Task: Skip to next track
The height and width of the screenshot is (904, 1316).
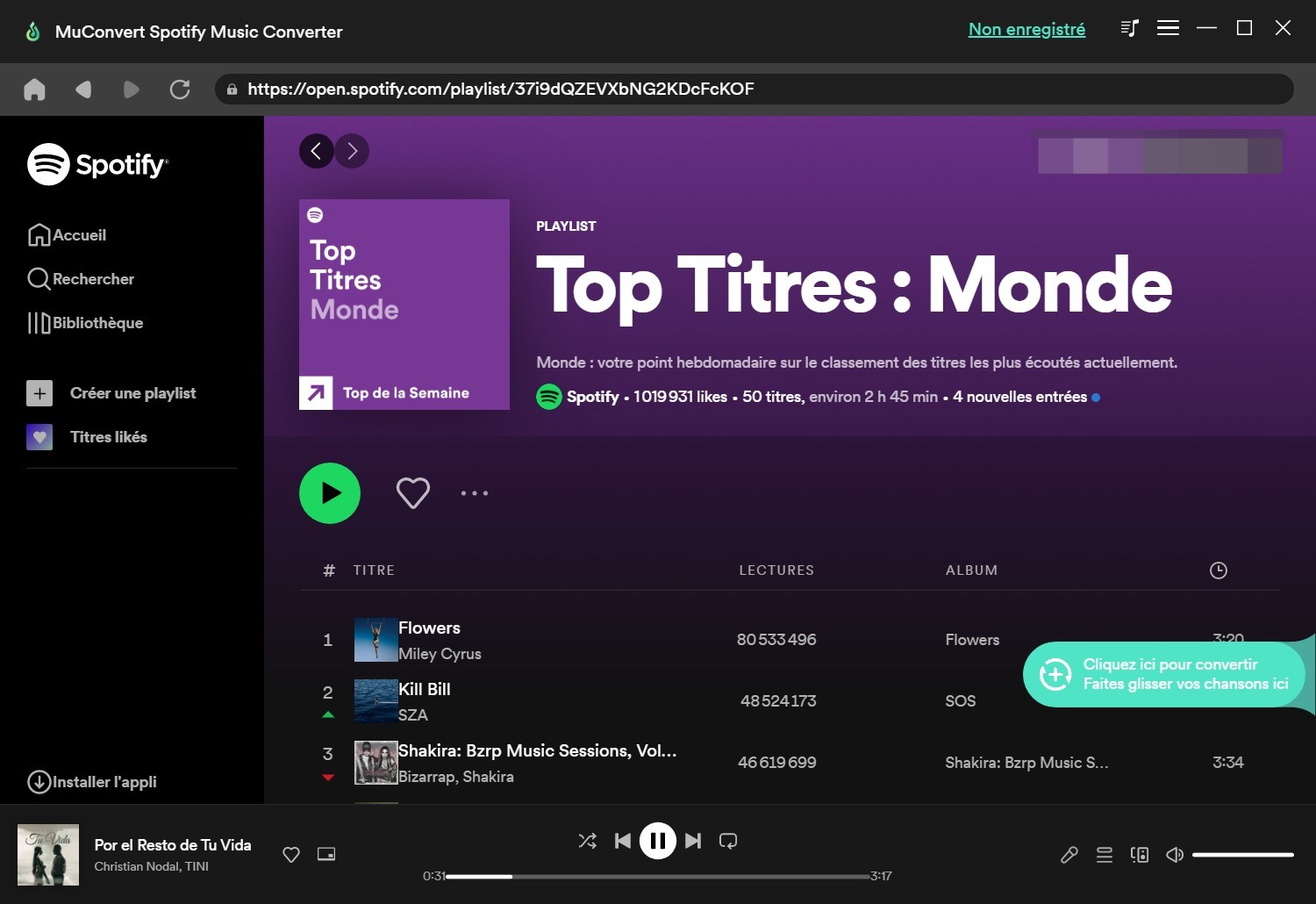Action: (693, 841)
